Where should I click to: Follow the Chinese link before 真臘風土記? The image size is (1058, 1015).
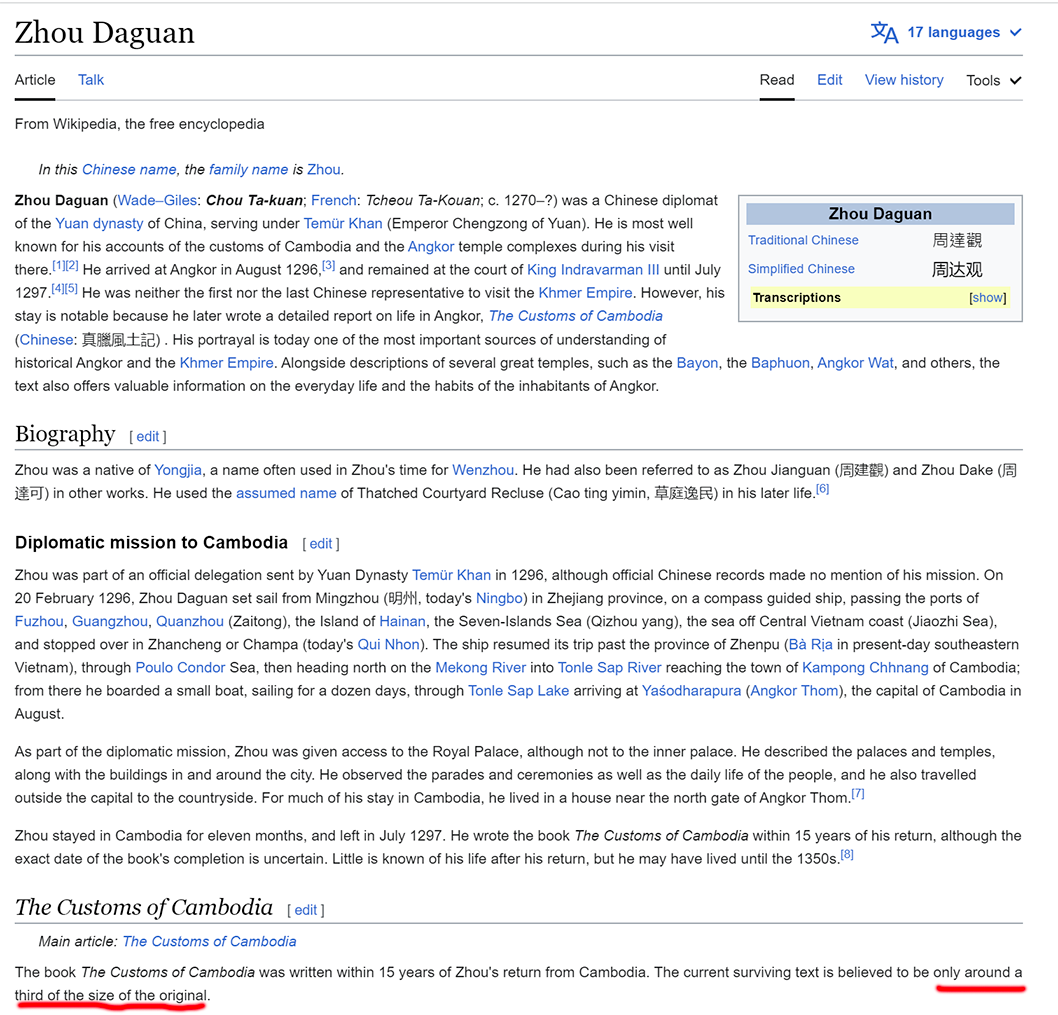46,339
